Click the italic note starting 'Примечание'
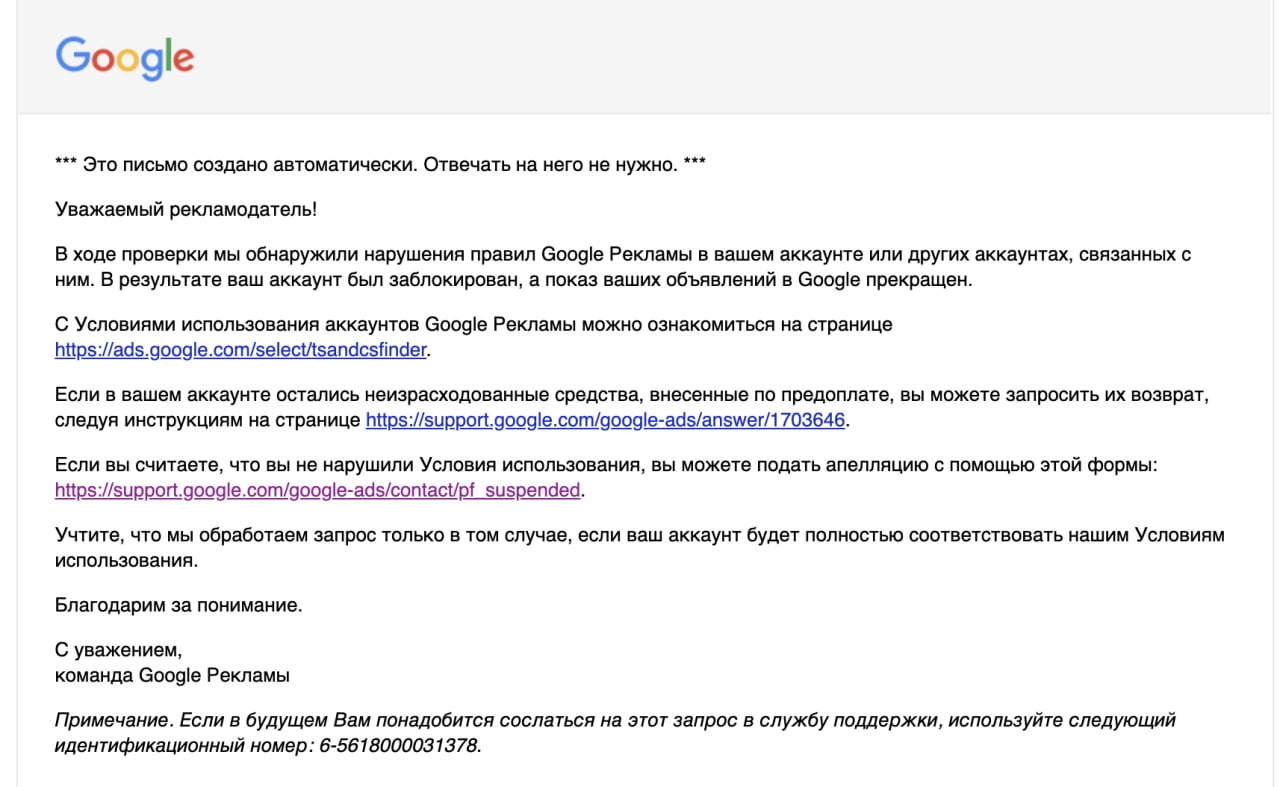The image size is (1280, 787). click(x=615, y=732)
